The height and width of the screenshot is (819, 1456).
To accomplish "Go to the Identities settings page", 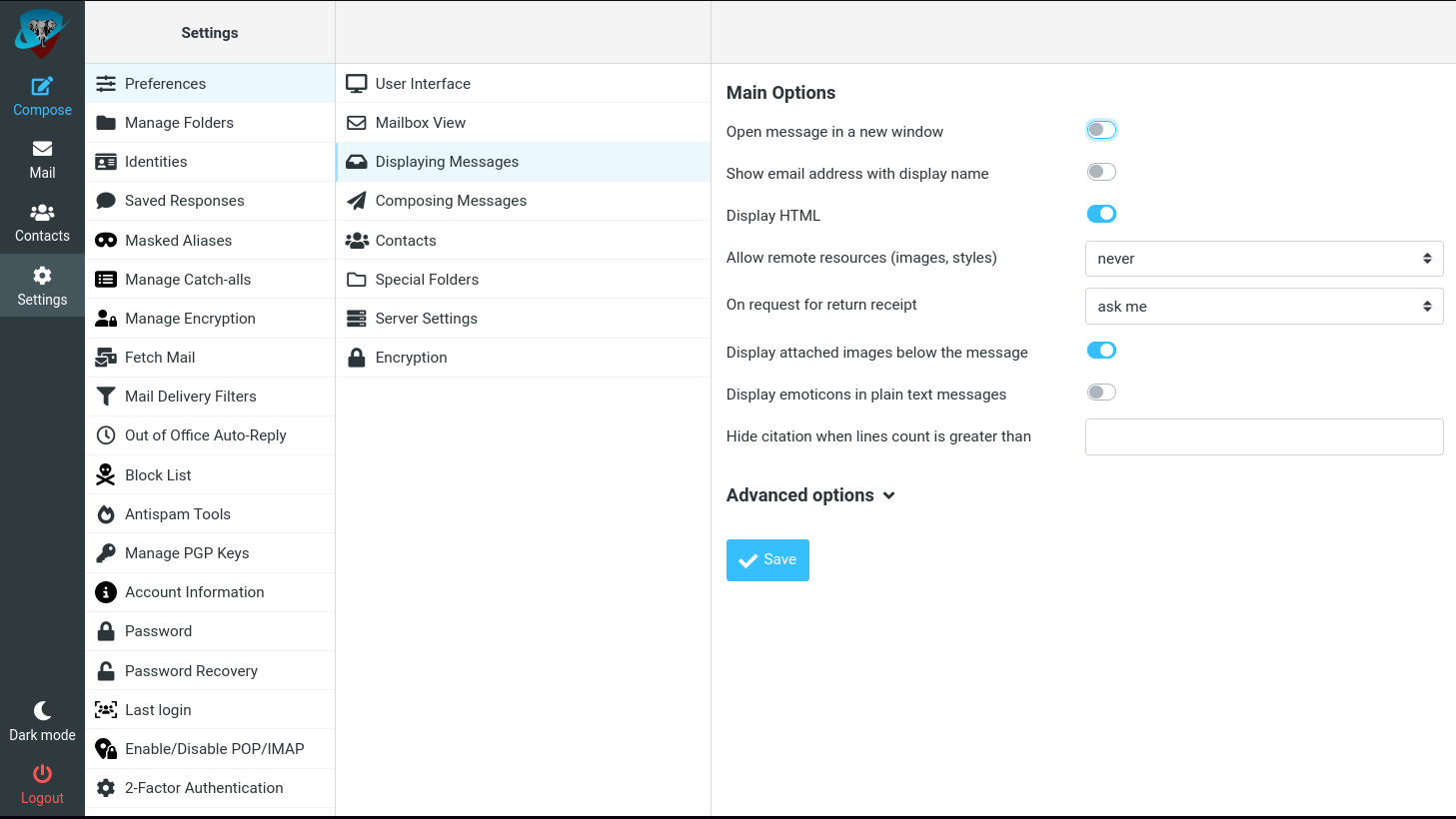I will point(210,162).
